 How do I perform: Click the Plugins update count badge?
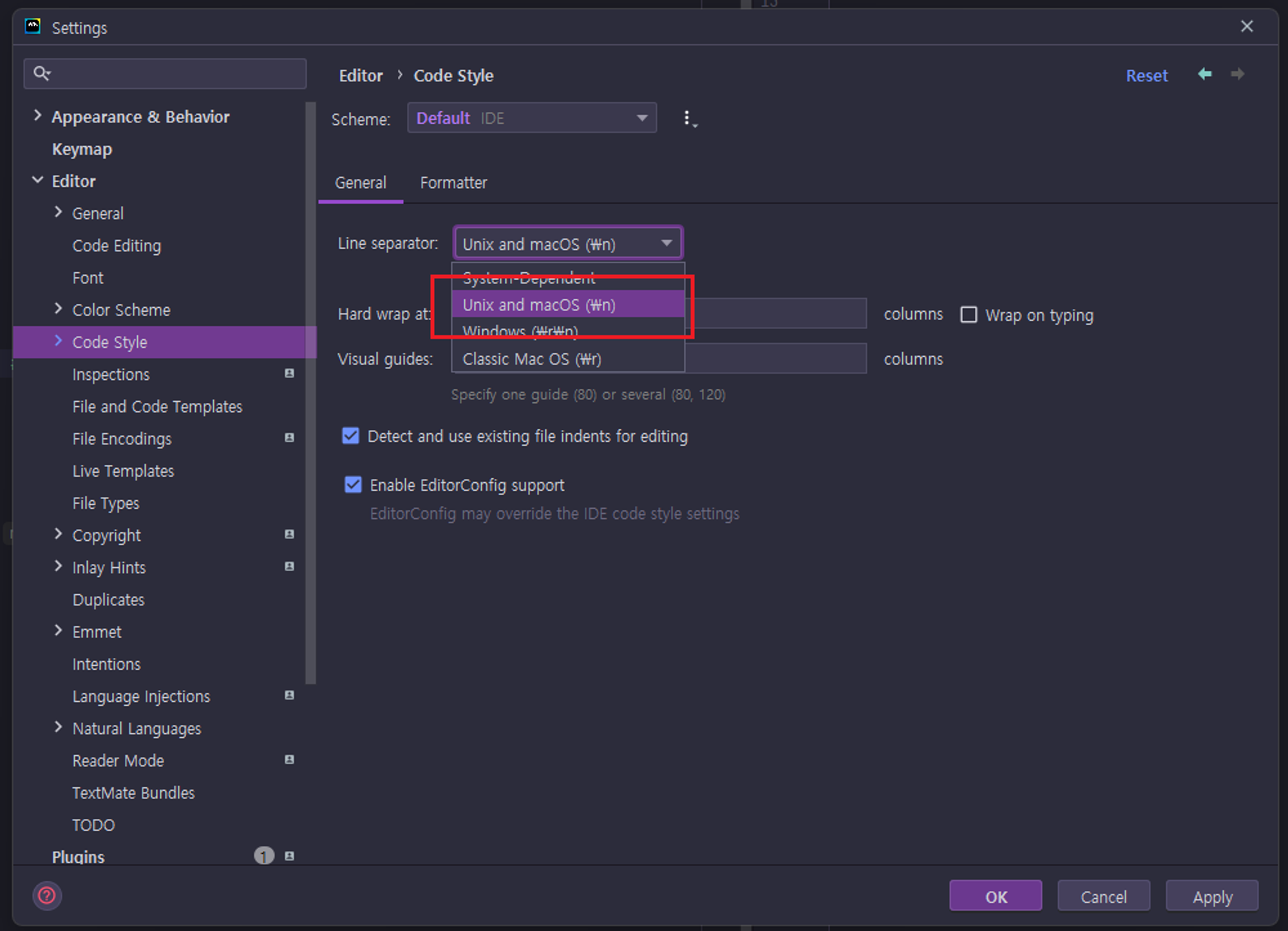point(264,856)
